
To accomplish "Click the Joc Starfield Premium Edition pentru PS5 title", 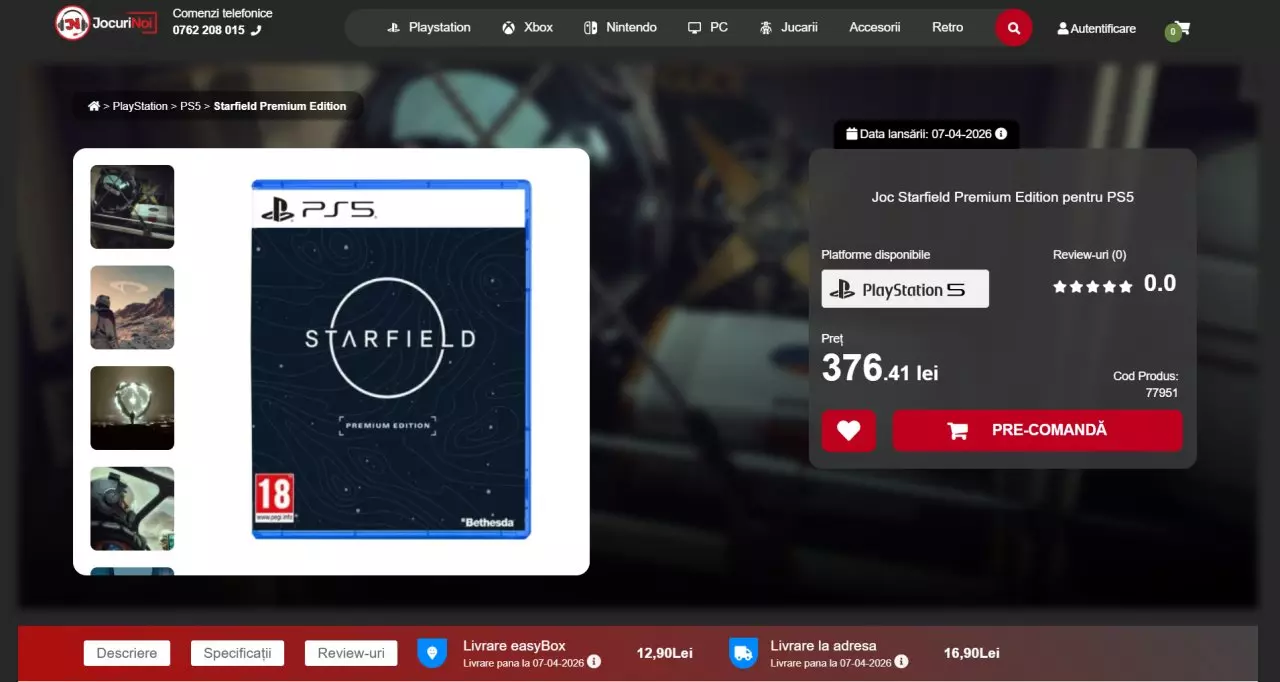I will click(1003, 197).
